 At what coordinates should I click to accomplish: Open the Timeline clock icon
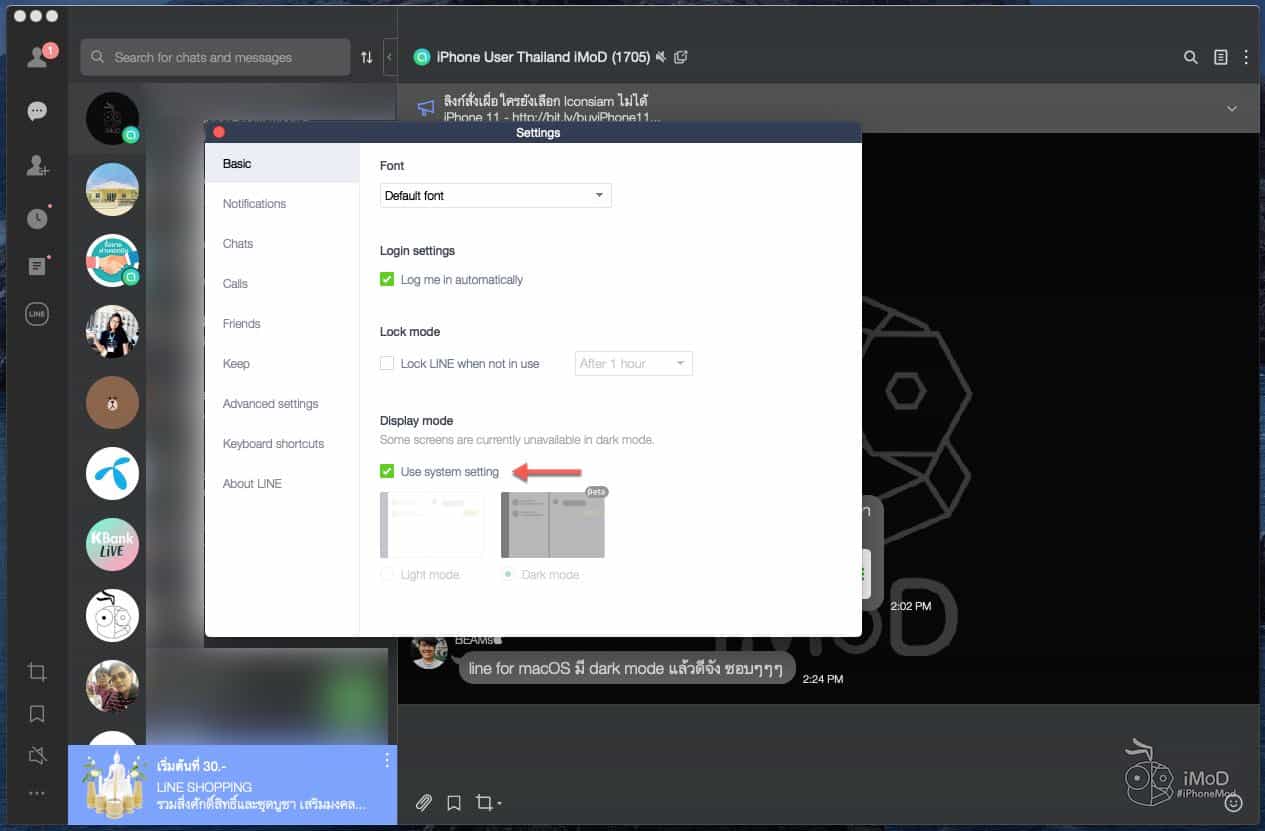pos(37,218)
